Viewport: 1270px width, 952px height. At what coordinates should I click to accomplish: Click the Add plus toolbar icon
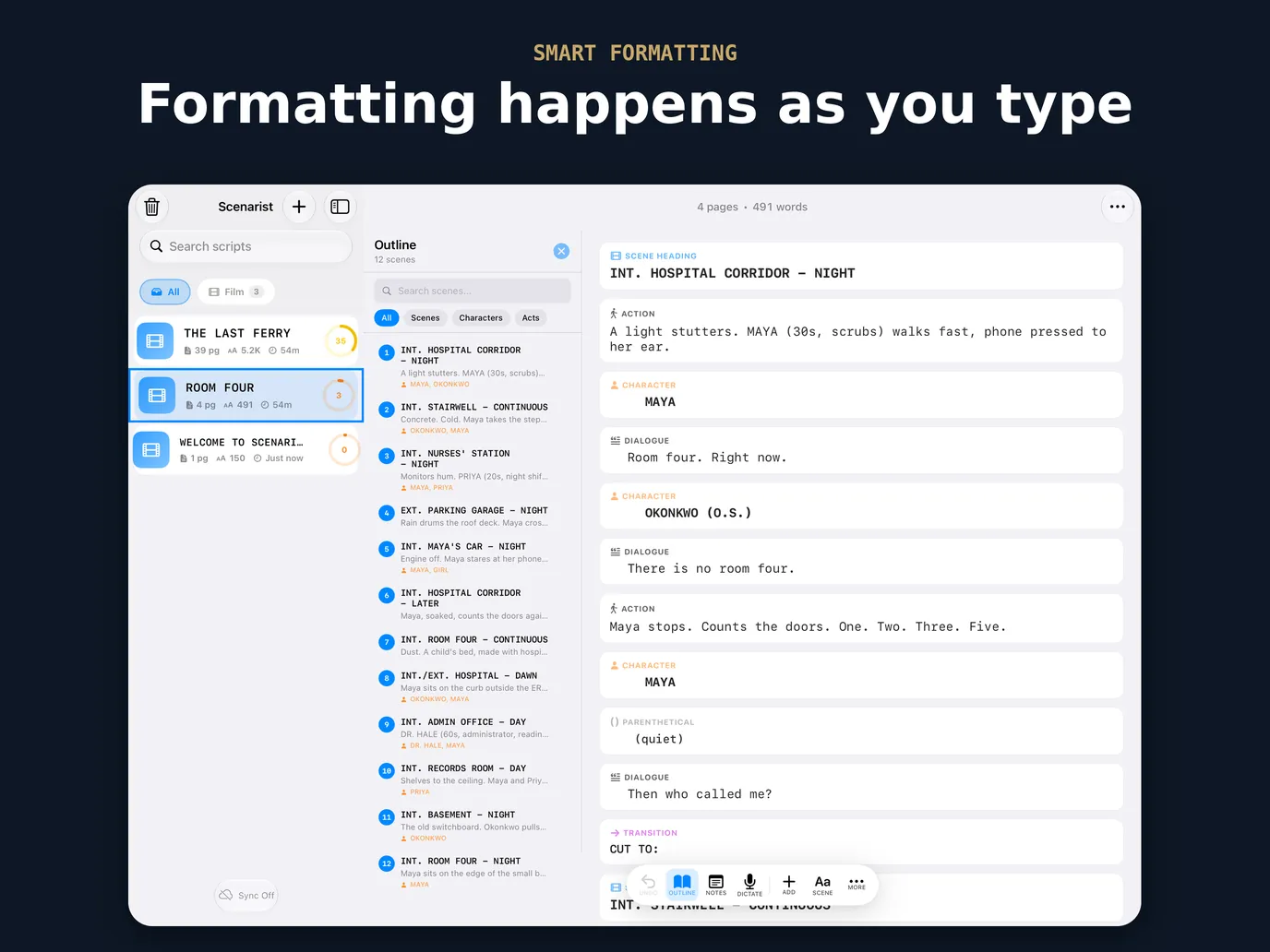click(x=789, y=885)
